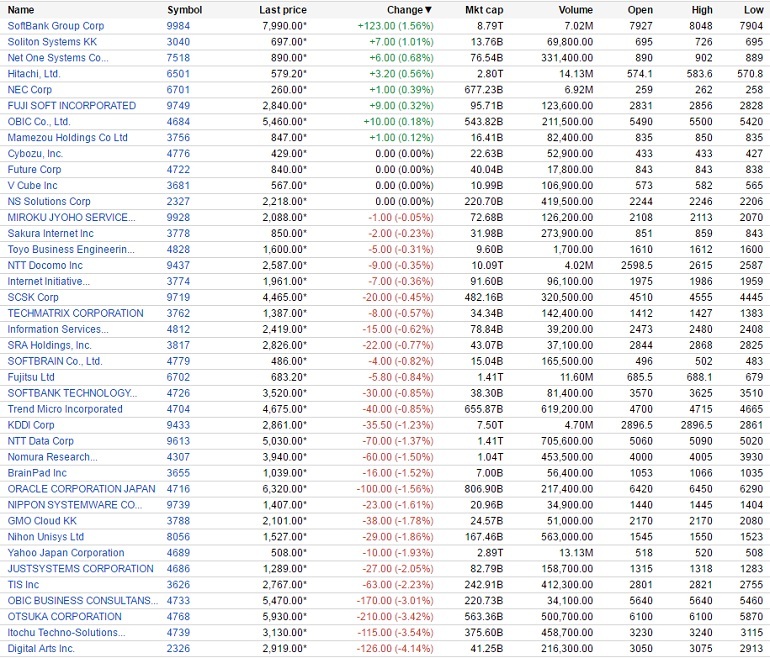This screenshot has width=770, height=658.
Task: Select Trend Micro last price 4,675.00
Action: [x=284, y=409]
